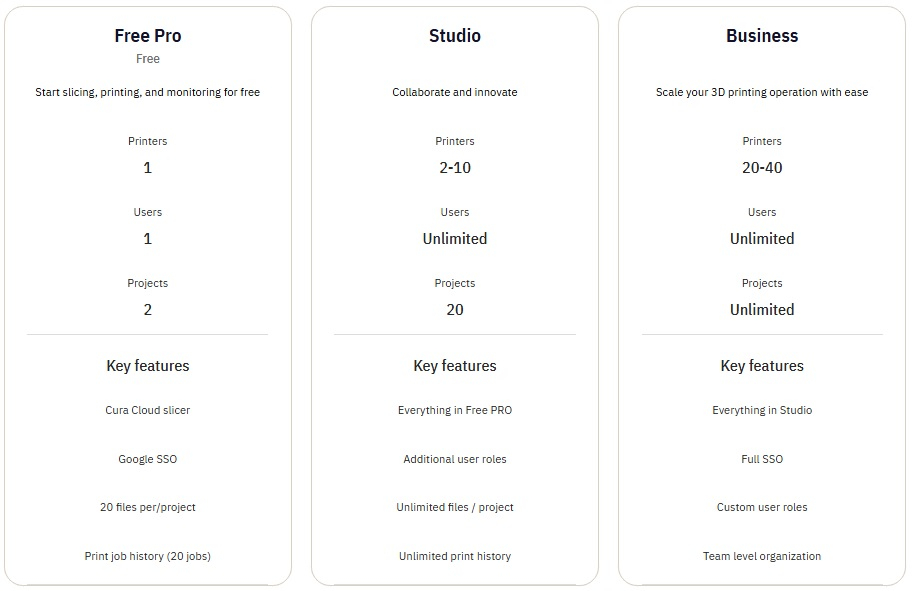
Task: Click the 2-10 printers value in Studio
Action: (455, 168)
